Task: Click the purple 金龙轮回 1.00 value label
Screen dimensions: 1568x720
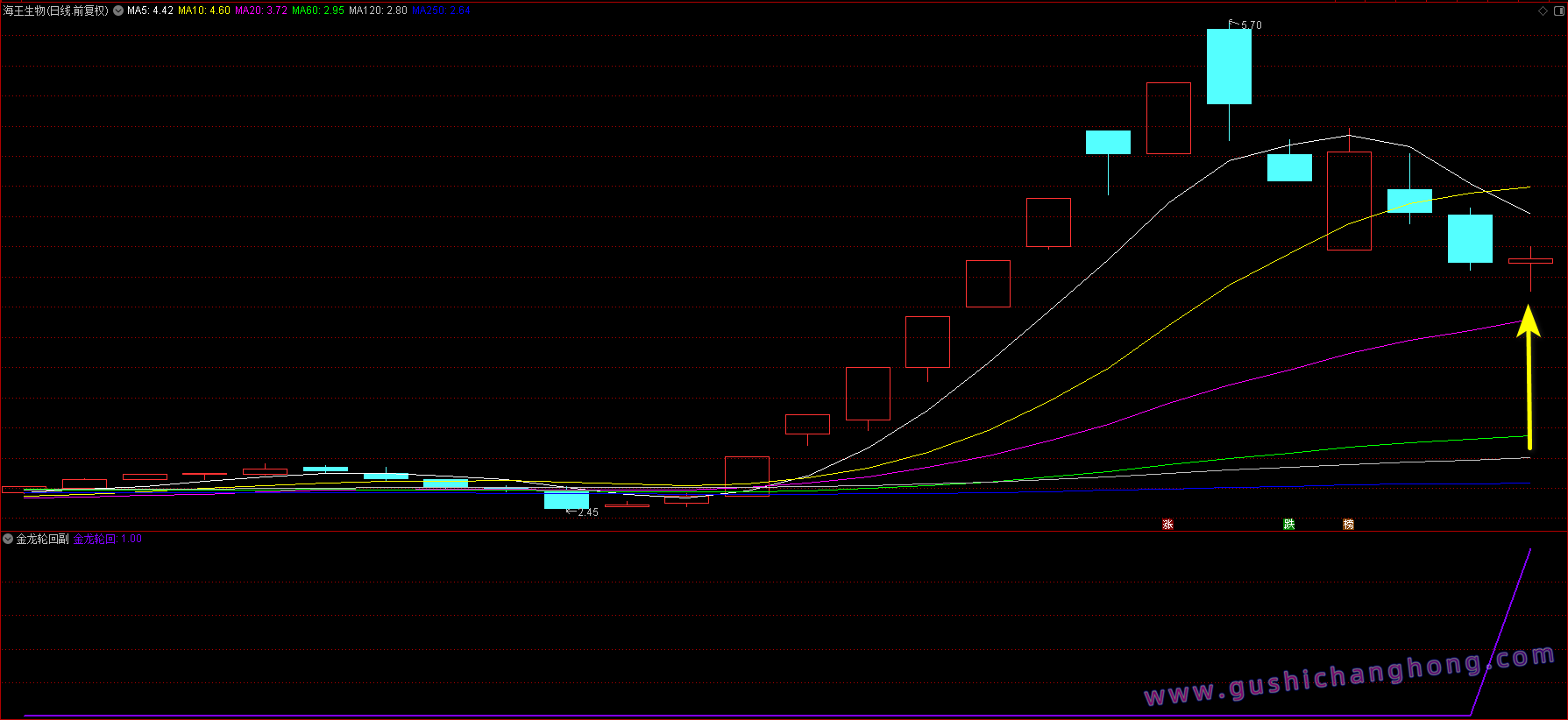Action: 107,539
